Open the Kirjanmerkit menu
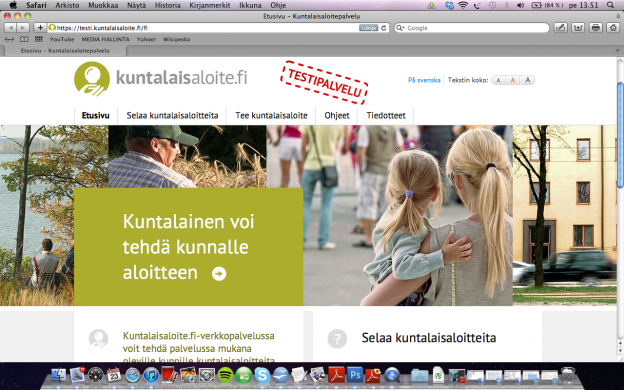The image size is (624, 390). coord(209,5)
